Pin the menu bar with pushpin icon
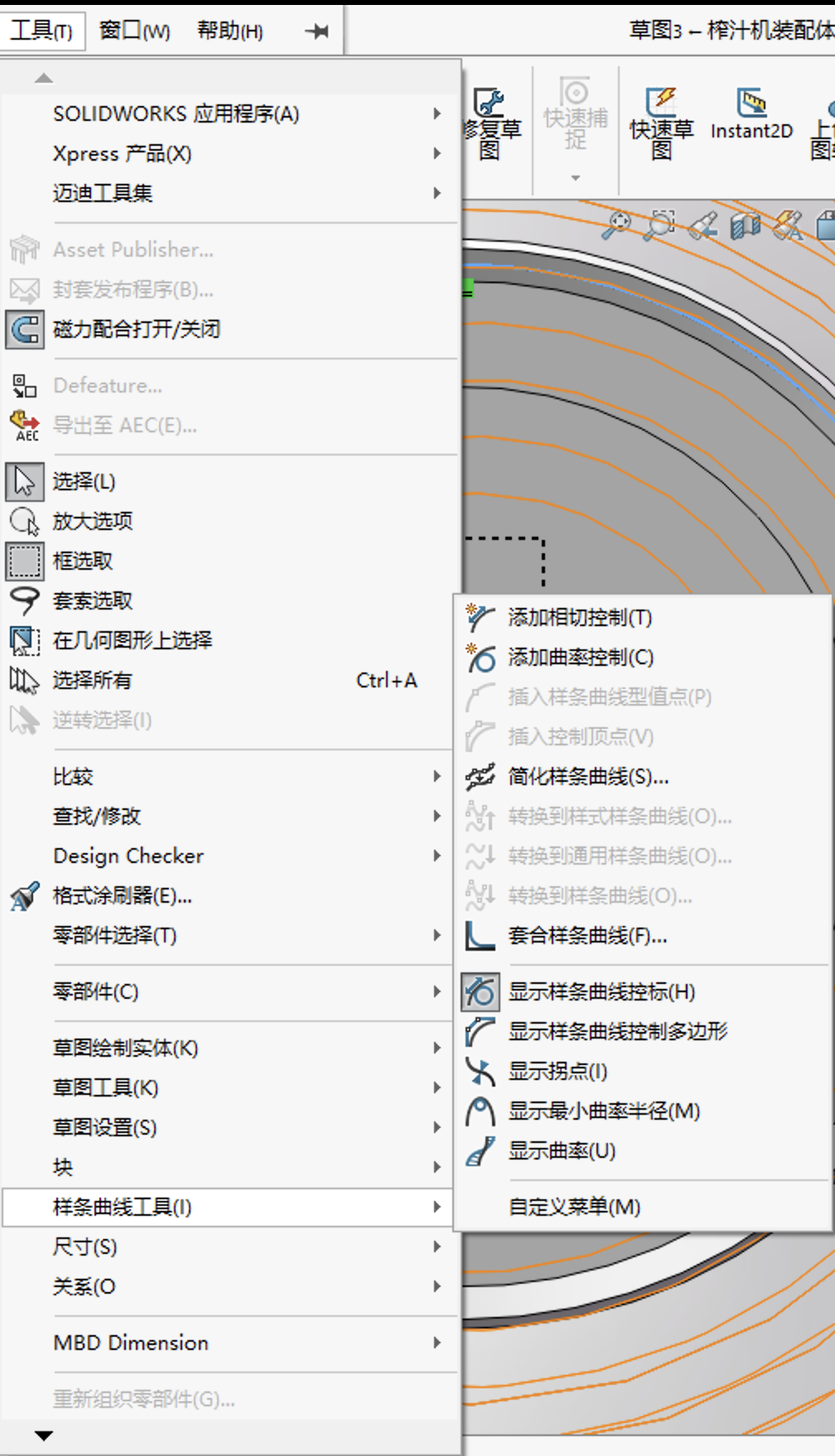Screen dimensions: 835x1456 (x=316, y=31)
